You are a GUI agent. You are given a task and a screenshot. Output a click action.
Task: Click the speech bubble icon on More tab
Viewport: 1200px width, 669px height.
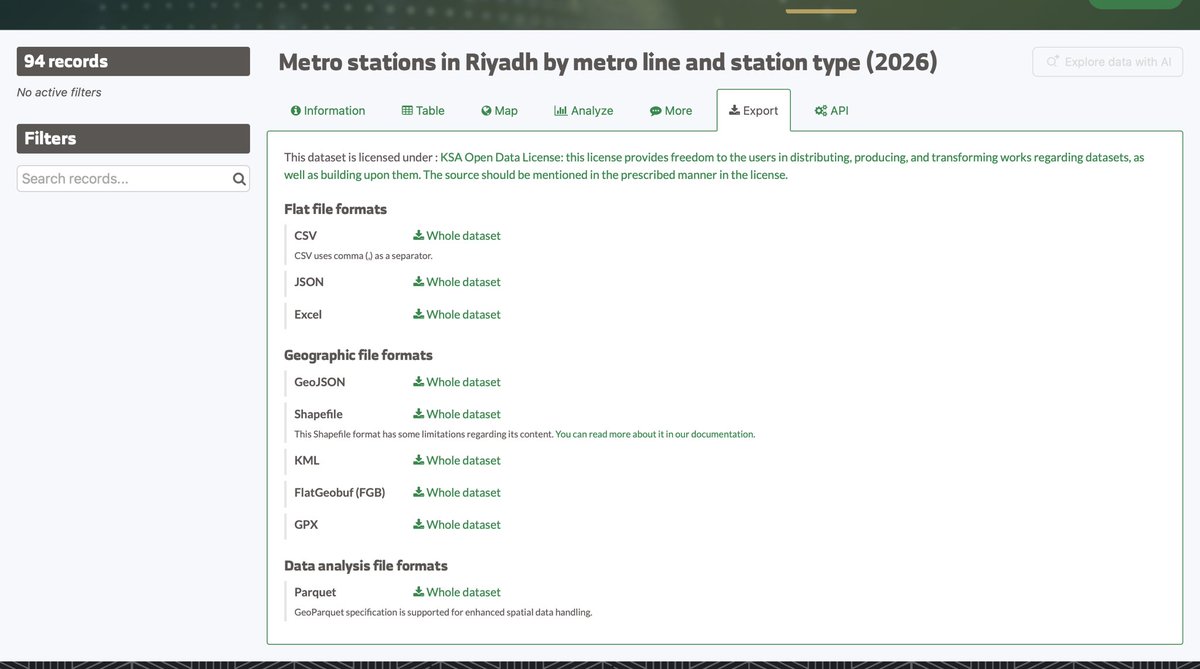point(655,111)
